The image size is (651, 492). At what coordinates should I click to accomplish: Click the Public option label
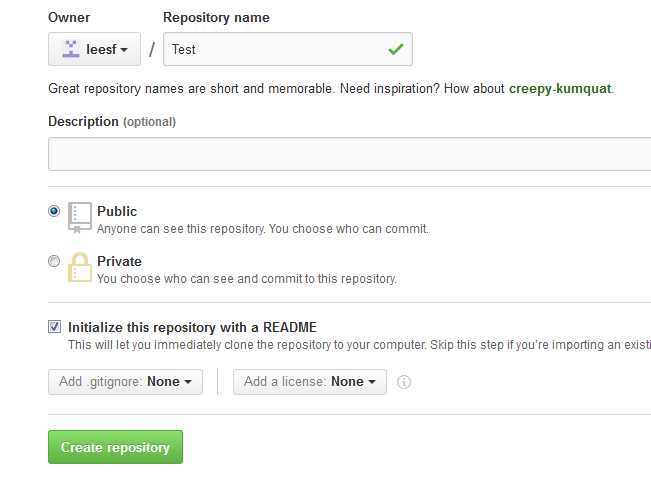[117, 211]
